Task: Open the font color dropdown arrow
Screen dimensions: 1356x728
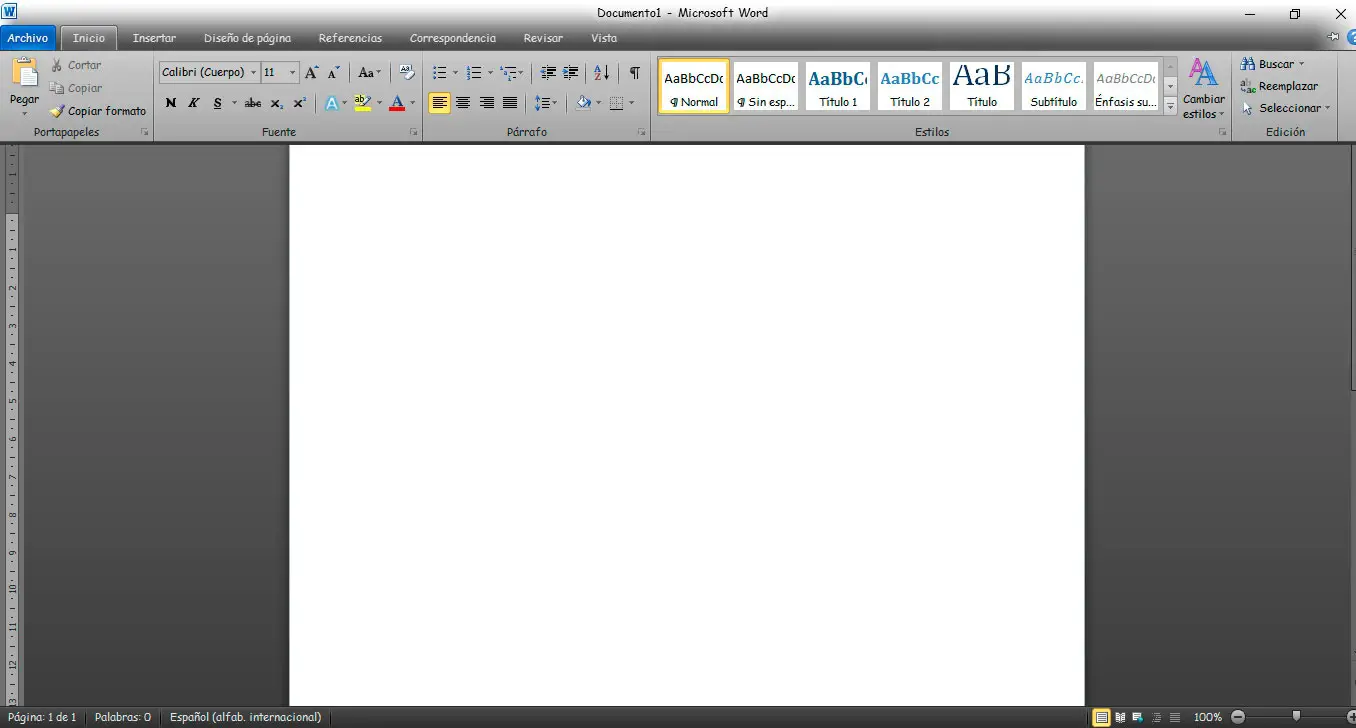Action: [412, 102]
